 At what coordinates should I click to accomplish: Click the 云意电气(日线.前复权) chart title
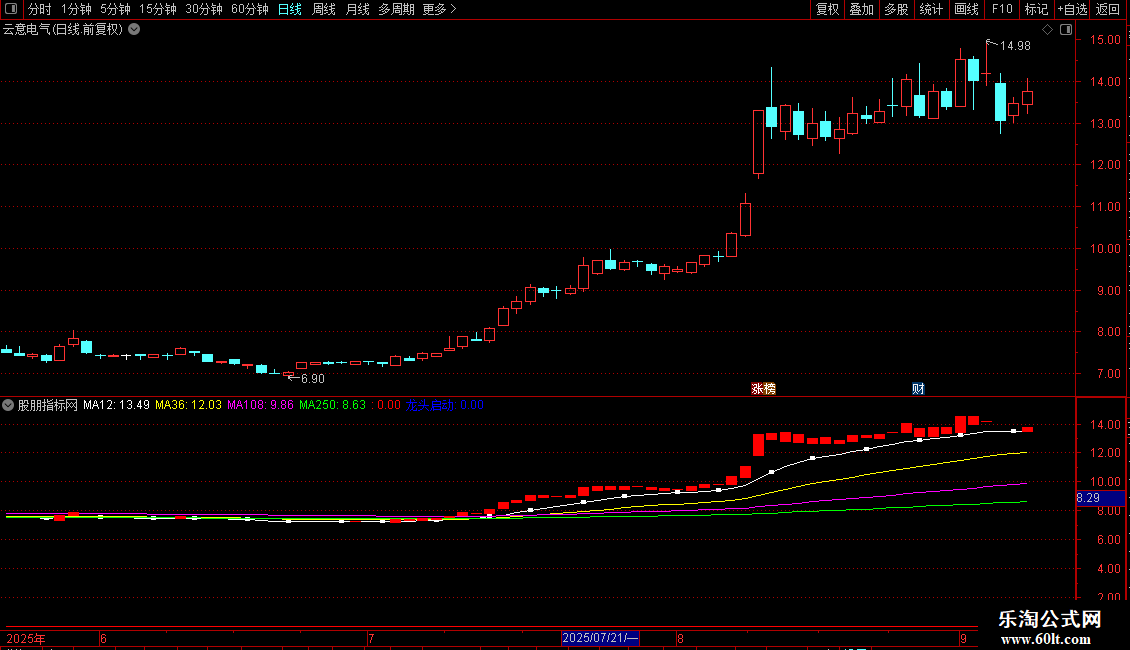tap(63, 30)
